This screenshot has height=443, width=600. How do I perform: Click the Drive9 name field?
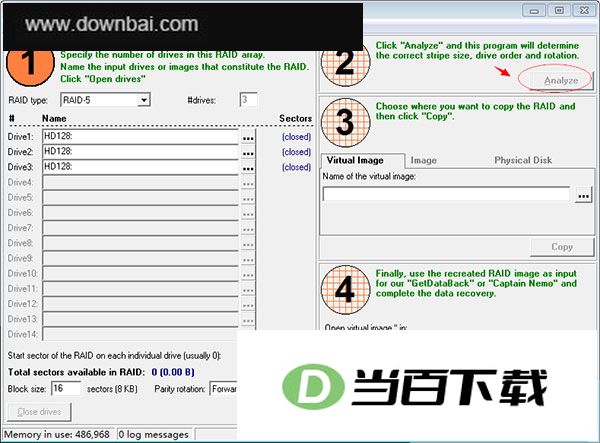(x=140, y=258)
